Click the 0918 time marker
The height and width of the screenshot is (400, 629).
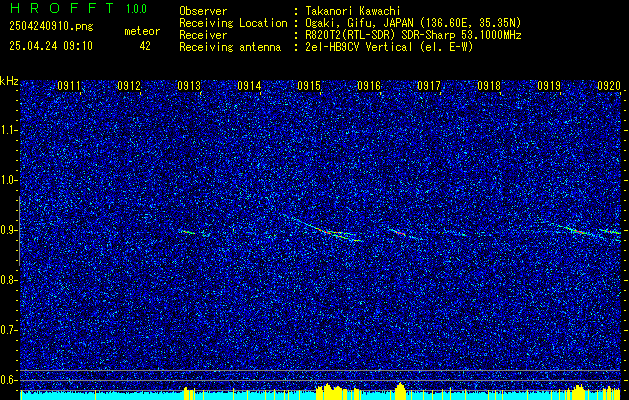(x=489, y=85)
